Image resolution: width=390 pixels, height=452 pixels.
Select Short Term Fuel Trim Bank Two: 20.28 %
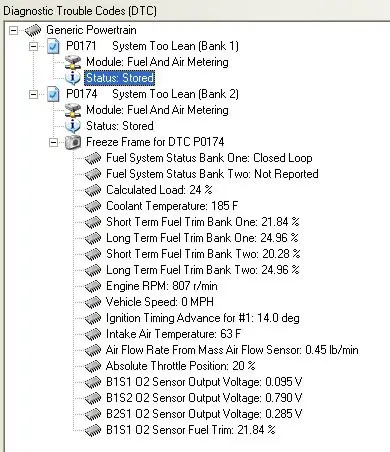tap(203, 254)
